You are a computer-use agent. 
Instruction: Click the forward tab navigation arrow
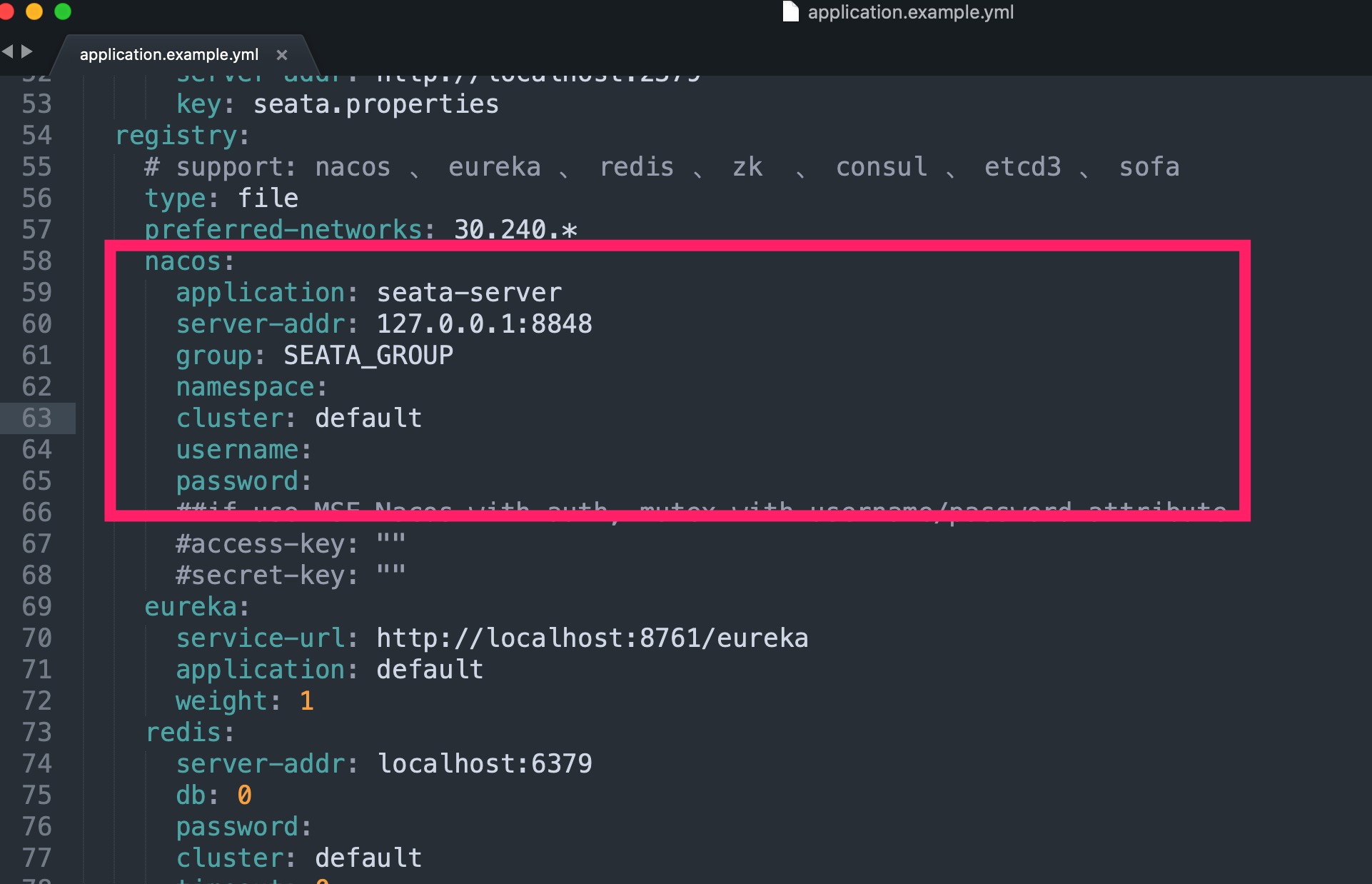click(26, 51)
